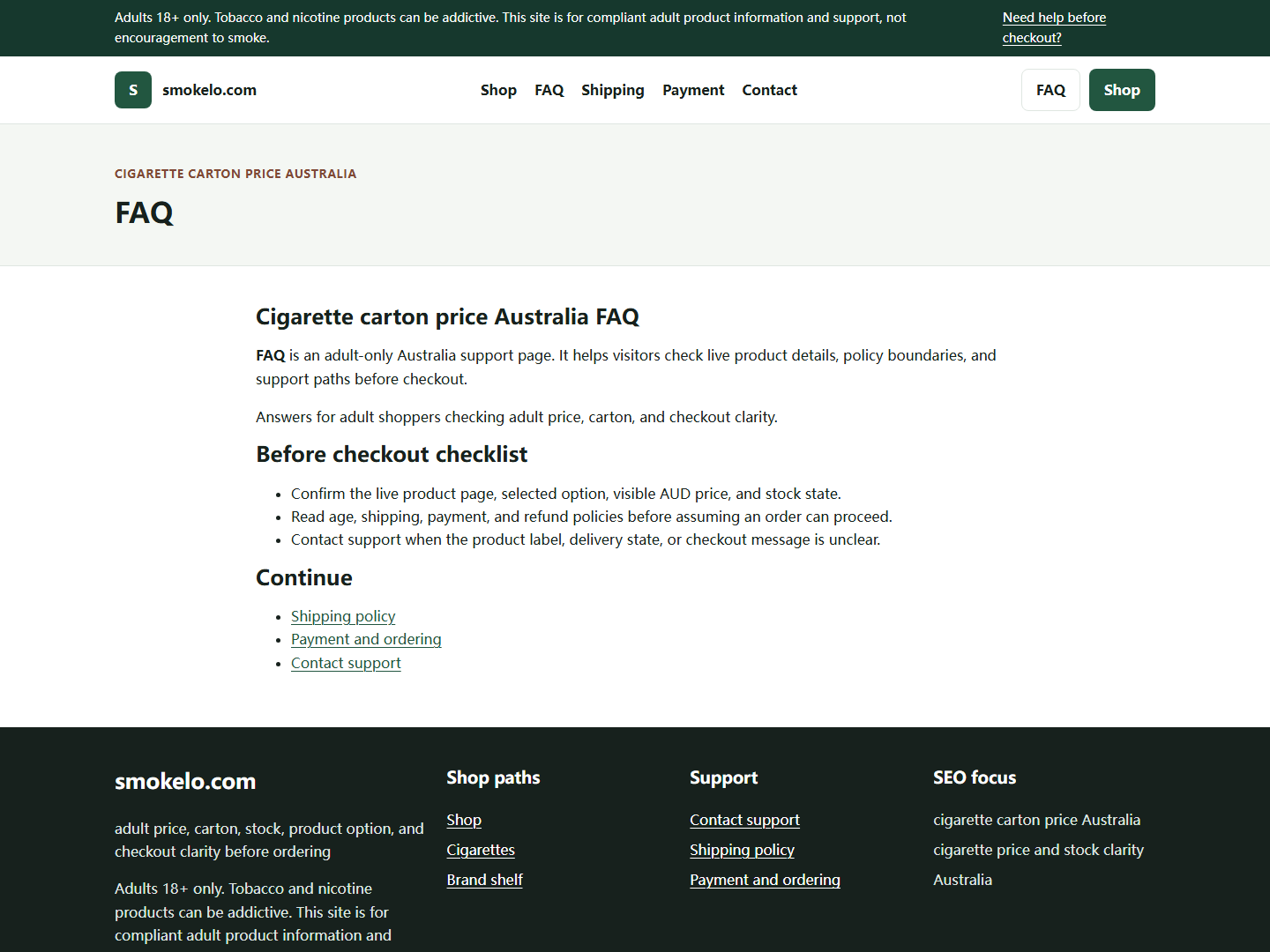This screenshot has height=952, width=1270.
Task: Select FAQ in the center navigation menu
Action: pyautogui.click(x=549, y=90)
